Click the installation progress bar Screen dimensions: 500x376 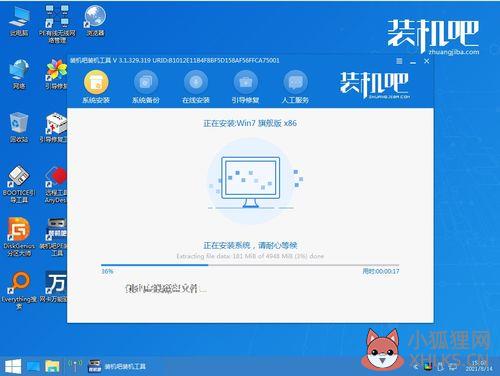click(250, 265)
